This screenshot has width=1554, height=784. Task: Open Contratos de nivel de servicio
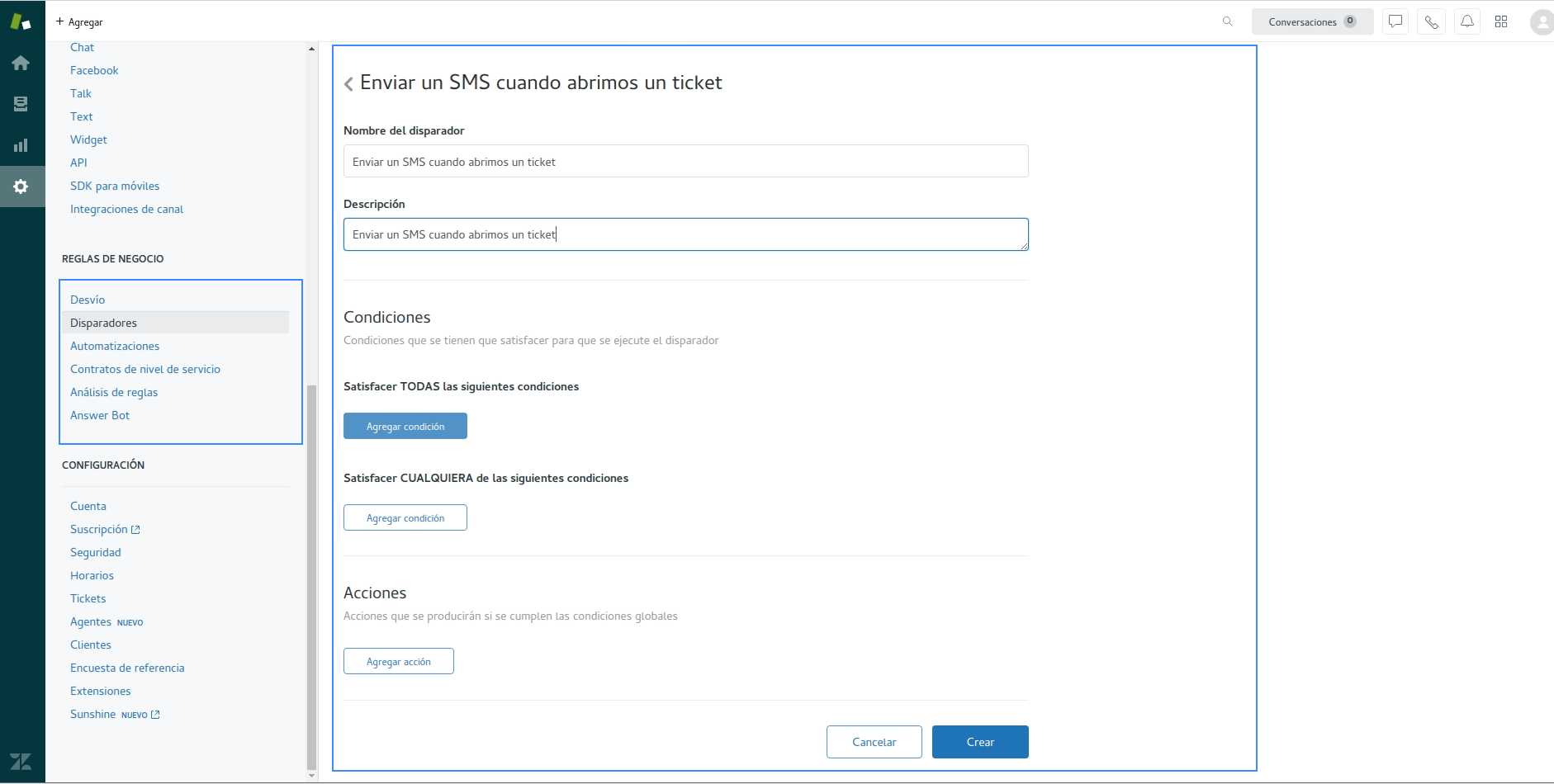tap(145, 369)
